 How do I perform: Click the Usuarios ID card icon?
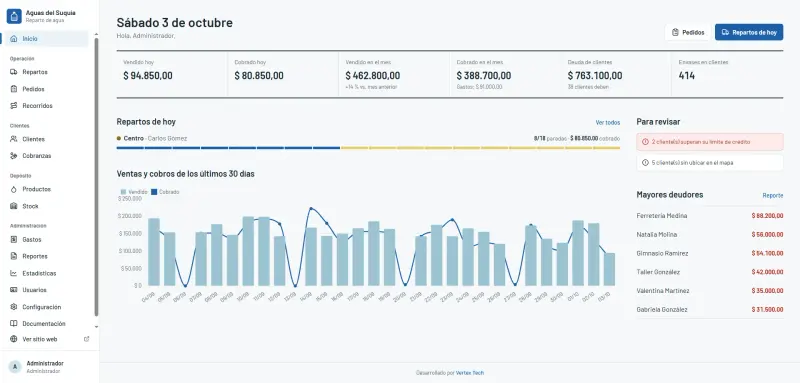pyautogui.click(x=14, y=290)
